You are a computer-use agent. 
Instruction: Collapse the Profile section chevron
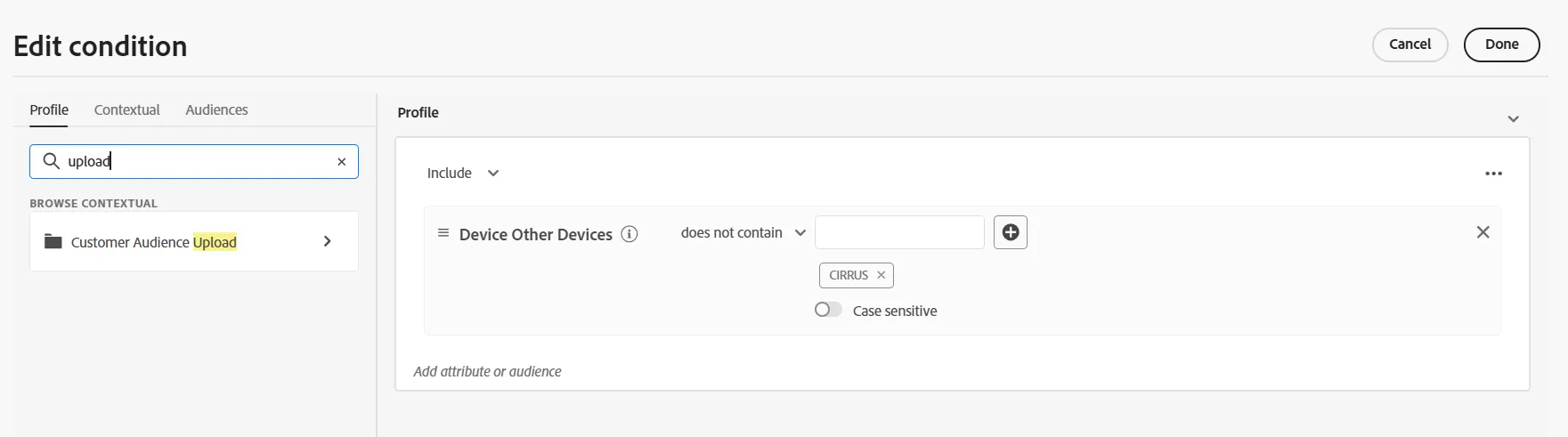click(1513, 118)
